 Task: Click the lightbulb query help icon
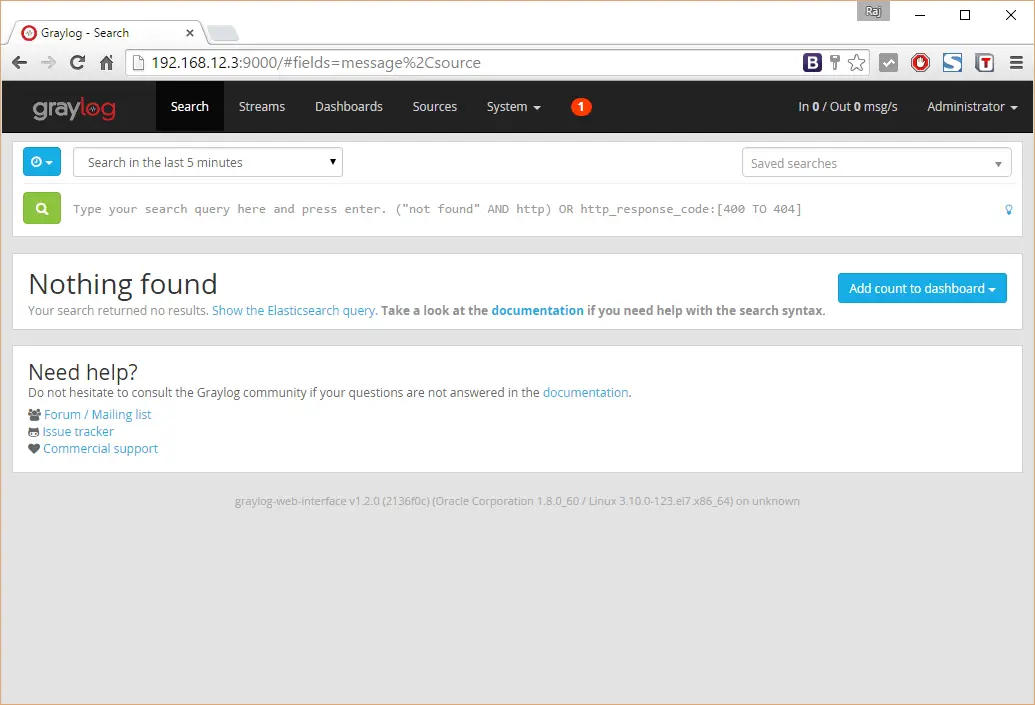click(x=1008, y=210)
